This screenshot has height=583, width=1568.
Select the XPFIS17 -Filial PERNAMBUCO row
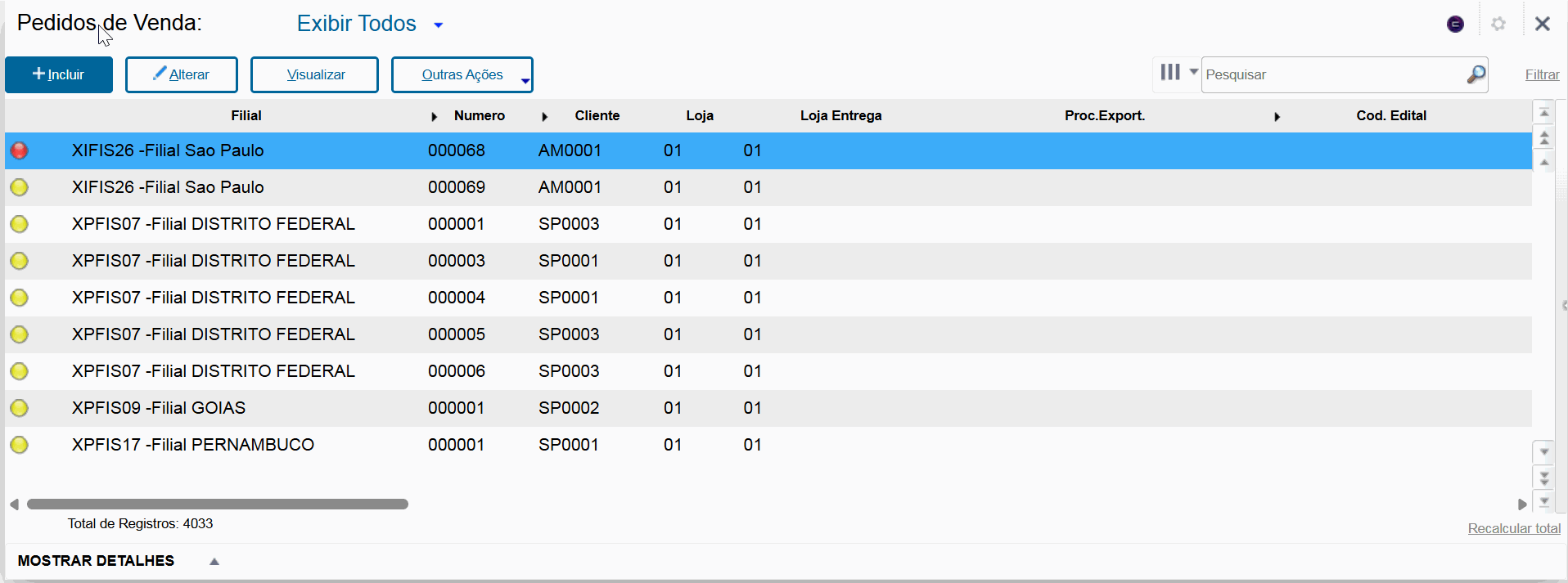[x=768, y=445]
